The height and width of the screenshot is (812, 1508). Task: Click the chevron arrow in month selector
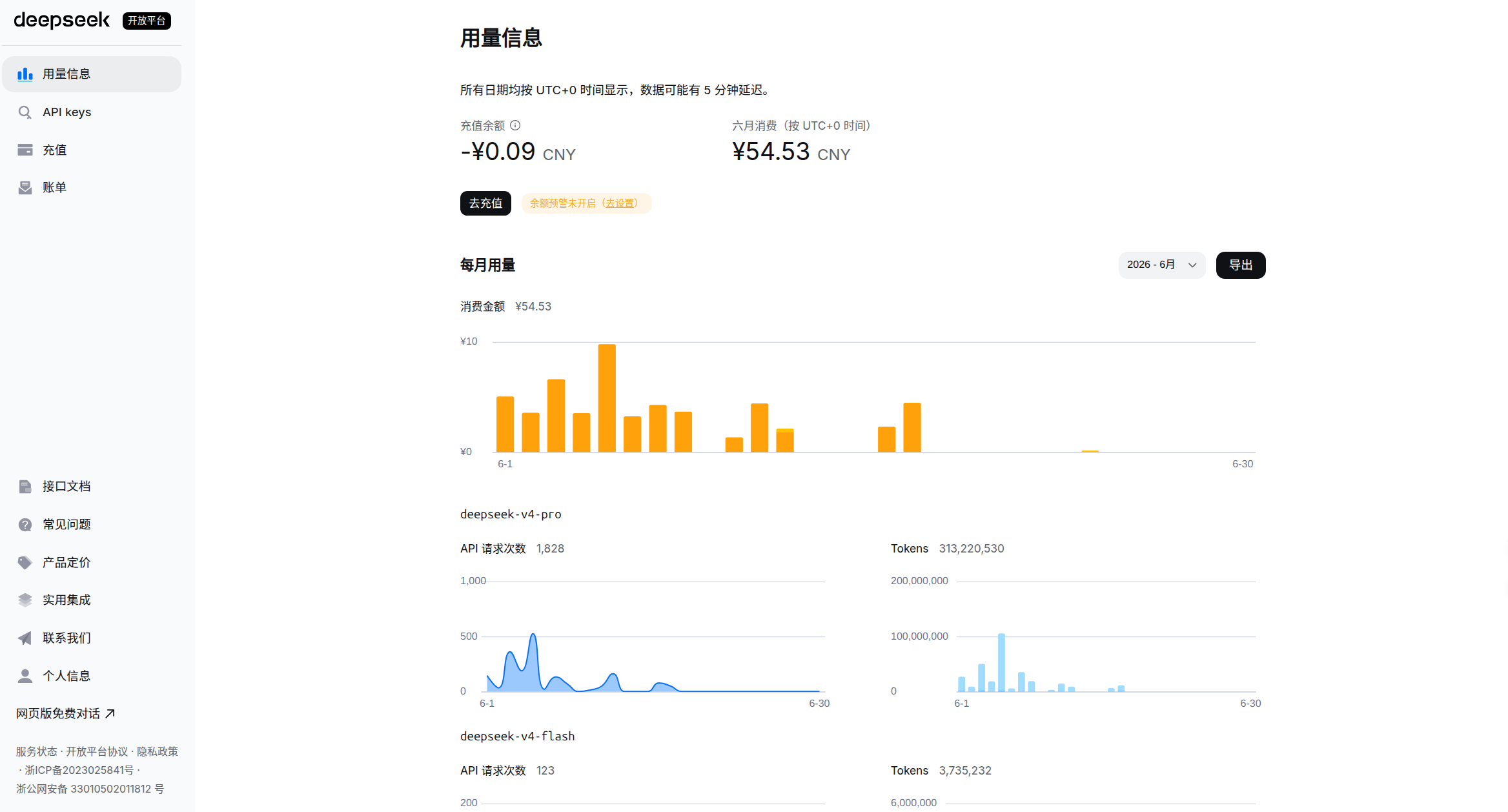[x=1192, y=265]
